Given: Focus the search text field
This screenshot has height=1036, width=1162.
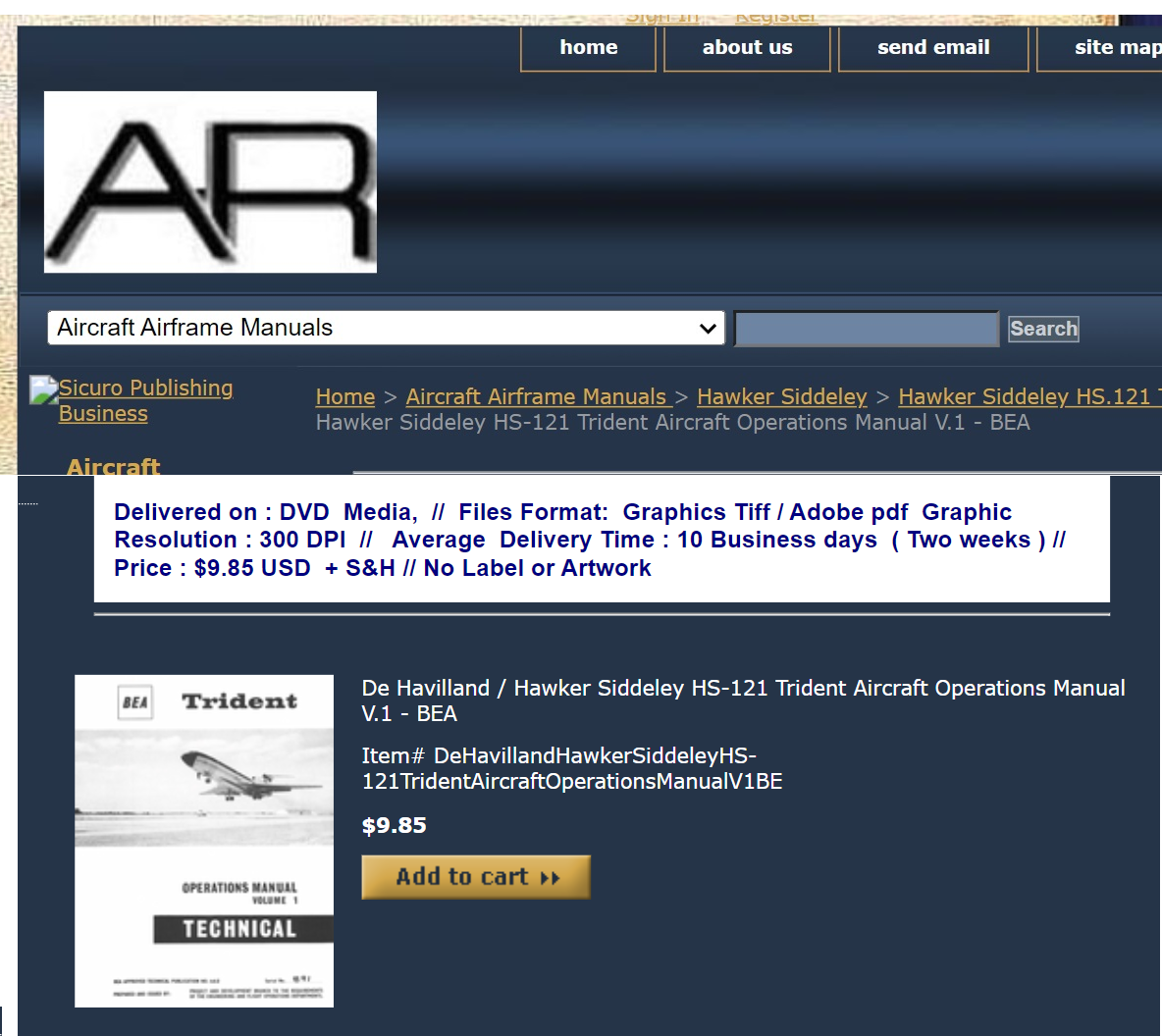Looking at the screenshot, I should click(x=867, y=329).
